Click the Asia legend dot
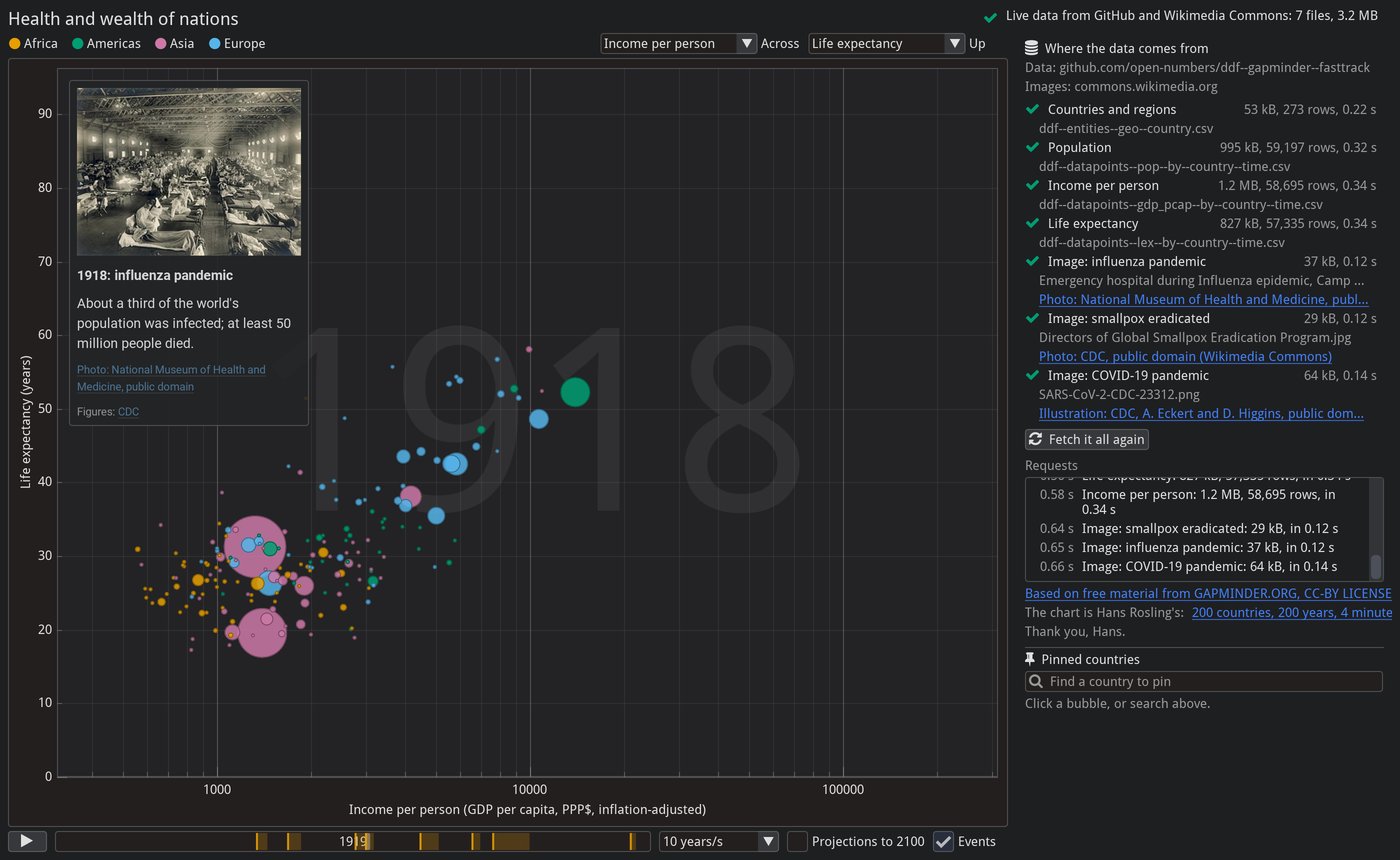 (x=161, y=43)
